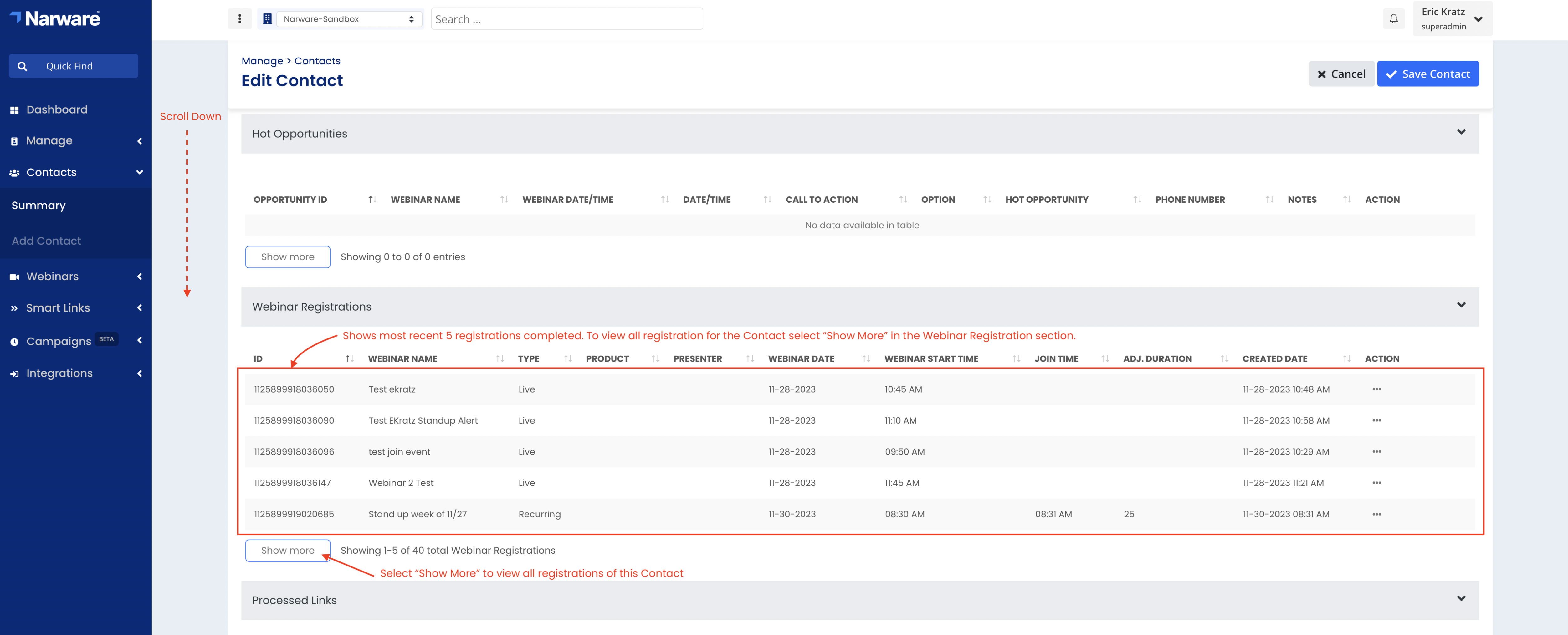Click the Dashboard grid icon
The height and width of the screenshot is (635, 1568).
click(15, 110)
